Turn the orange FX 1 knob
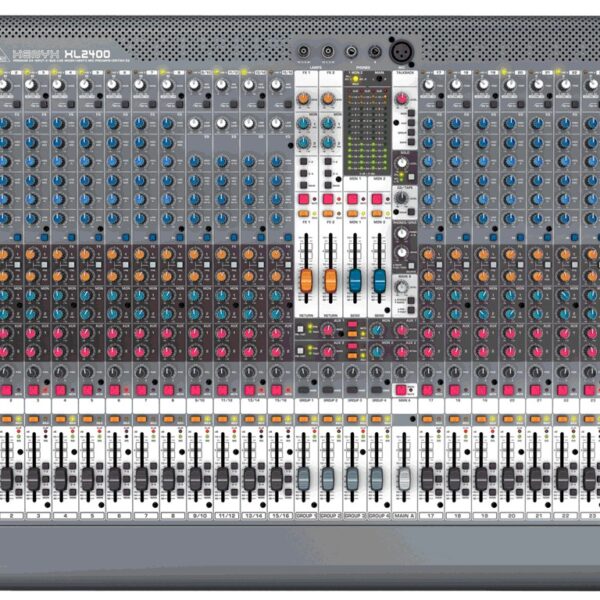Viewport: 600px width, 600px height. (x=302, y=99)
